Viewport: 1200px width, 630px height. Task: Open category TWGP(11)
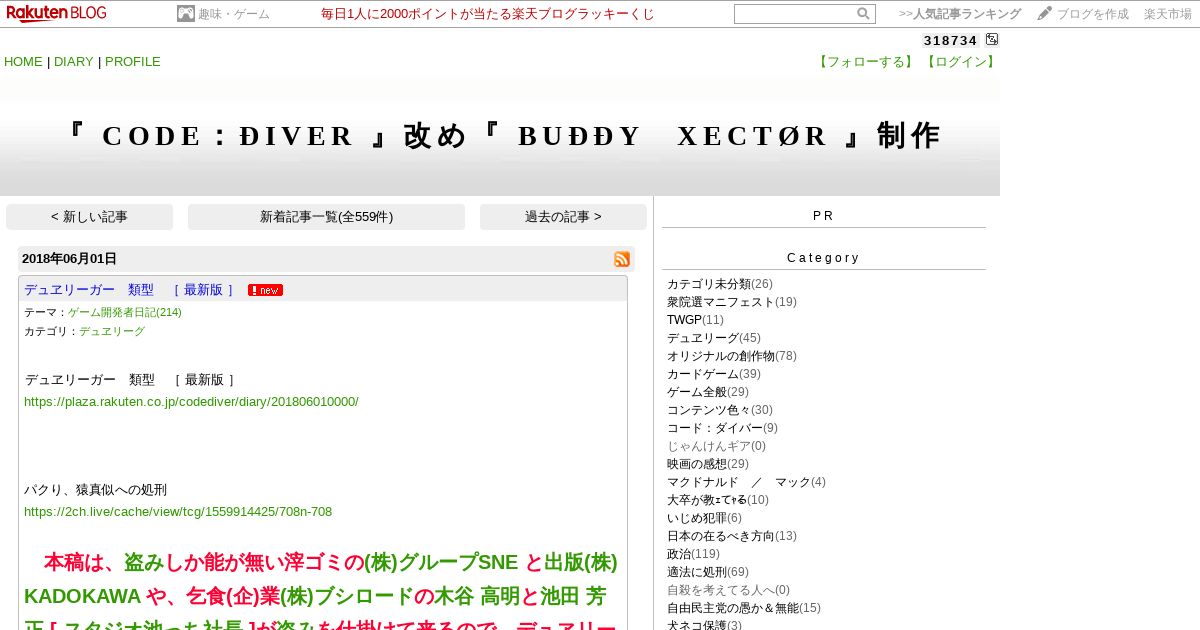695,320
